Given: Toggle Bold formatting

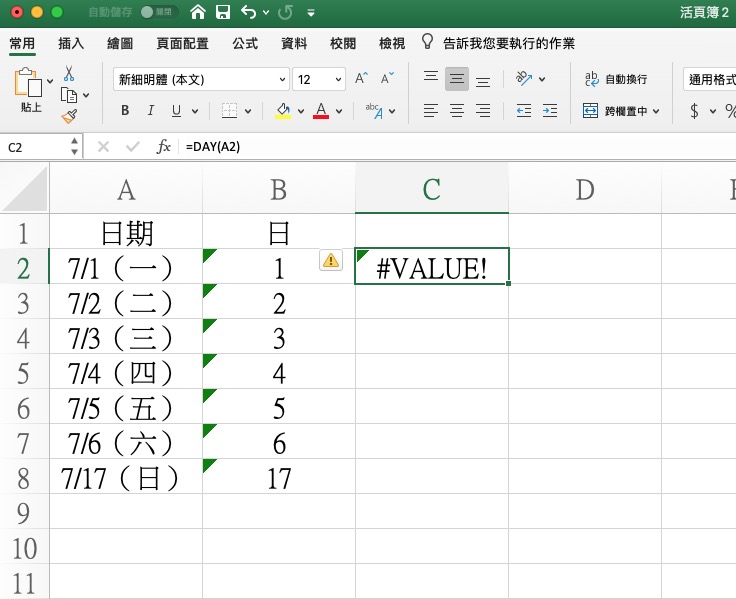Looking at the screenshot, I should pos(125,110).
